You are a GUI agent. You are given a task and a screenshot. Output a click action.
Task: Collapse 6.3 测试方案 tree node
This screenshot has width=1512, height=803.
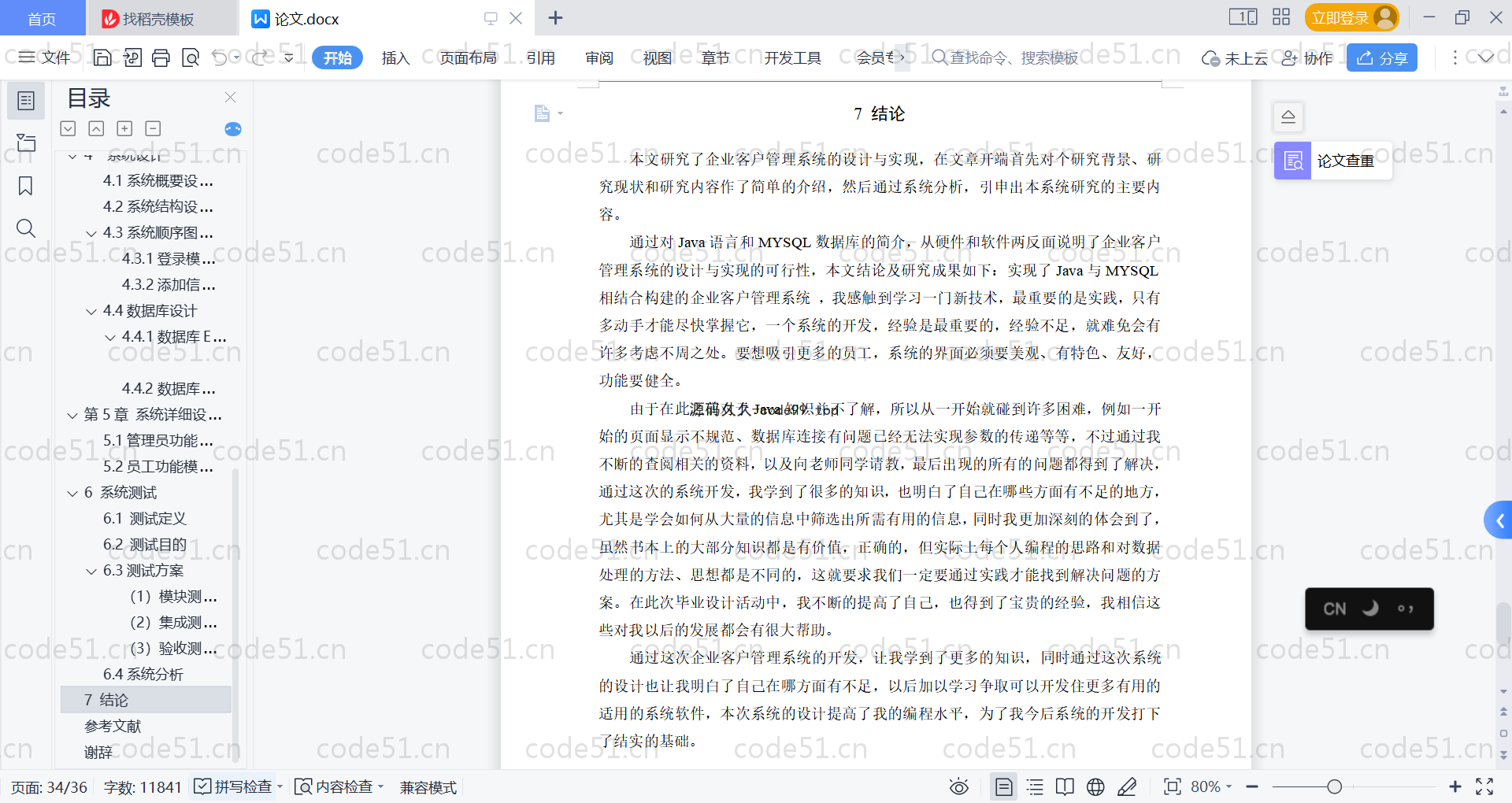pos(91,572)
